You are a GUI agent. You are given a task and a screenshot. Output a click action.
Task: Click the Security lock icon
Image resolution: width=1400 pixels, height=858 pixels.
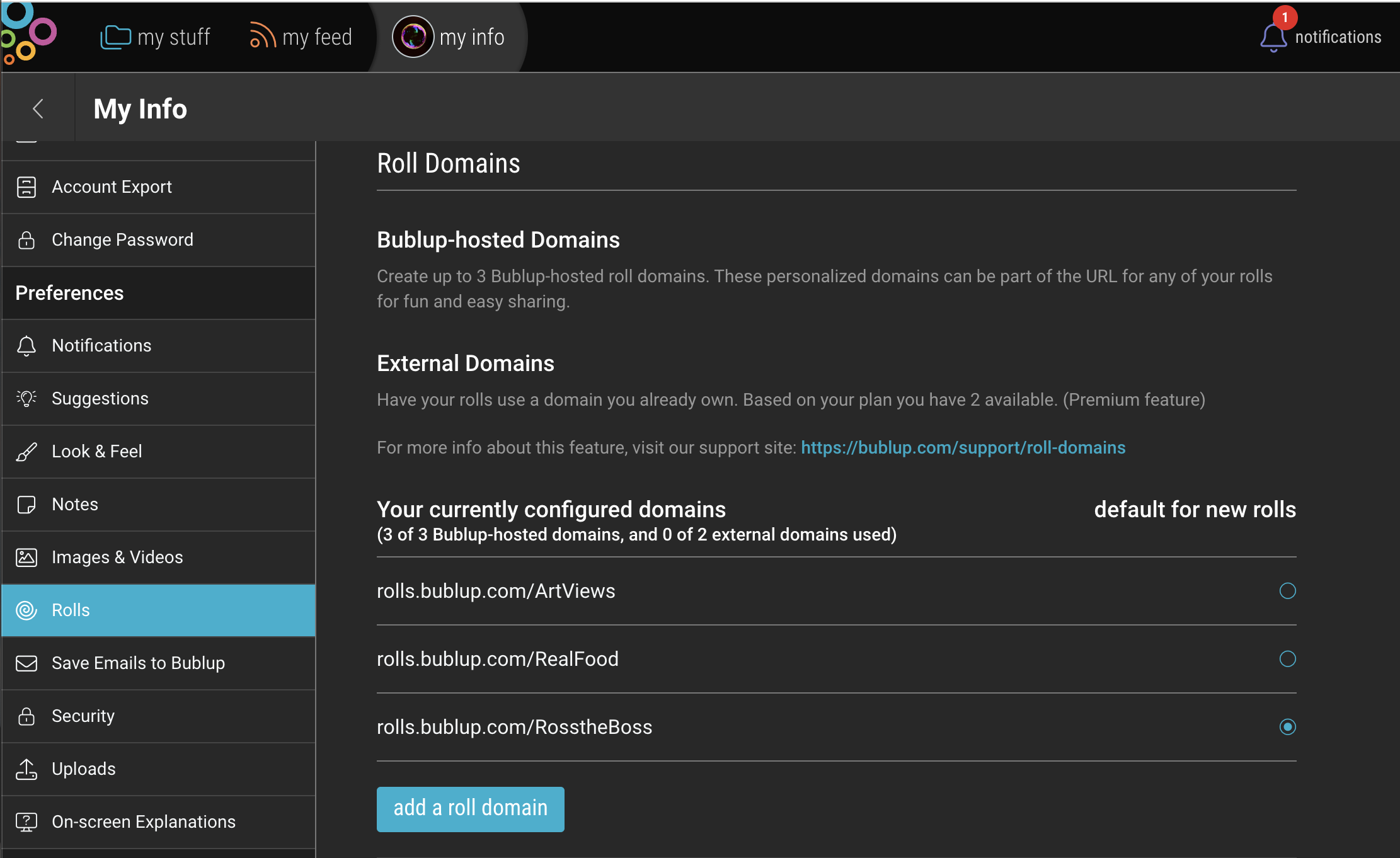(26, 716)
